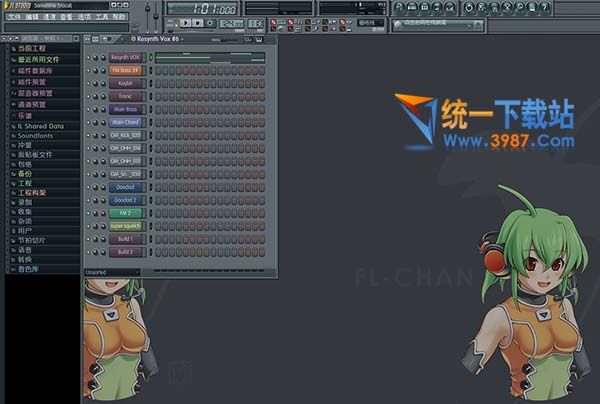Mute the Main Bass channel
This screenshot has height=404, width=600.
click(88, 109)
